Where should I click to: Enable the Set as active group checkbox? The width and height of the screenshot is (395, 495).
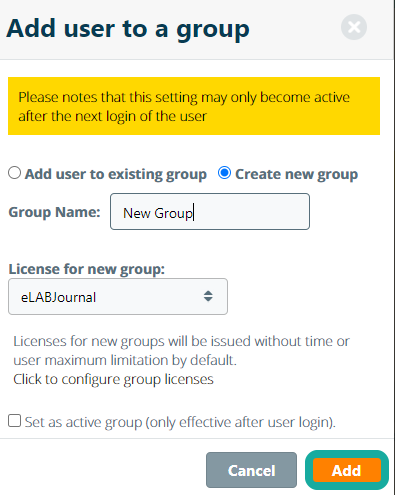click(x=15, y=421)
